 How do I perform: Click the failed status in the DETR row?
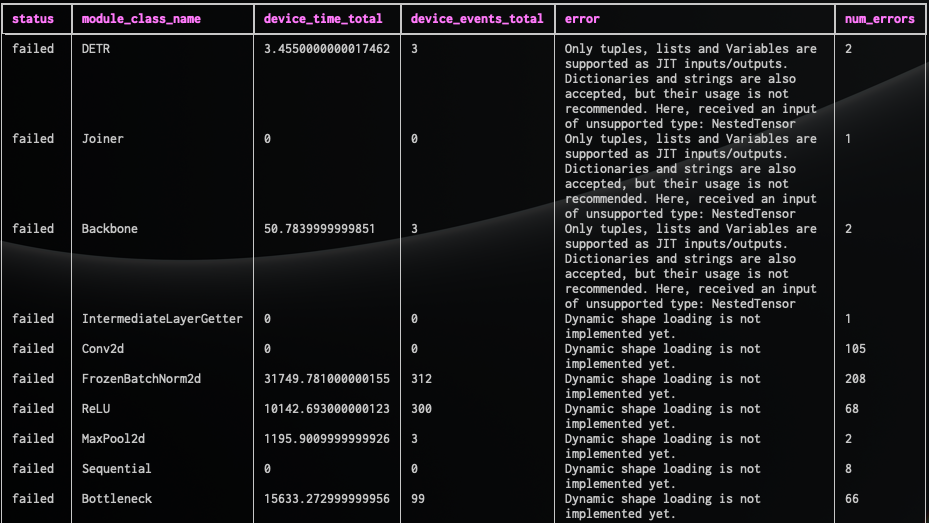(33, 49)
